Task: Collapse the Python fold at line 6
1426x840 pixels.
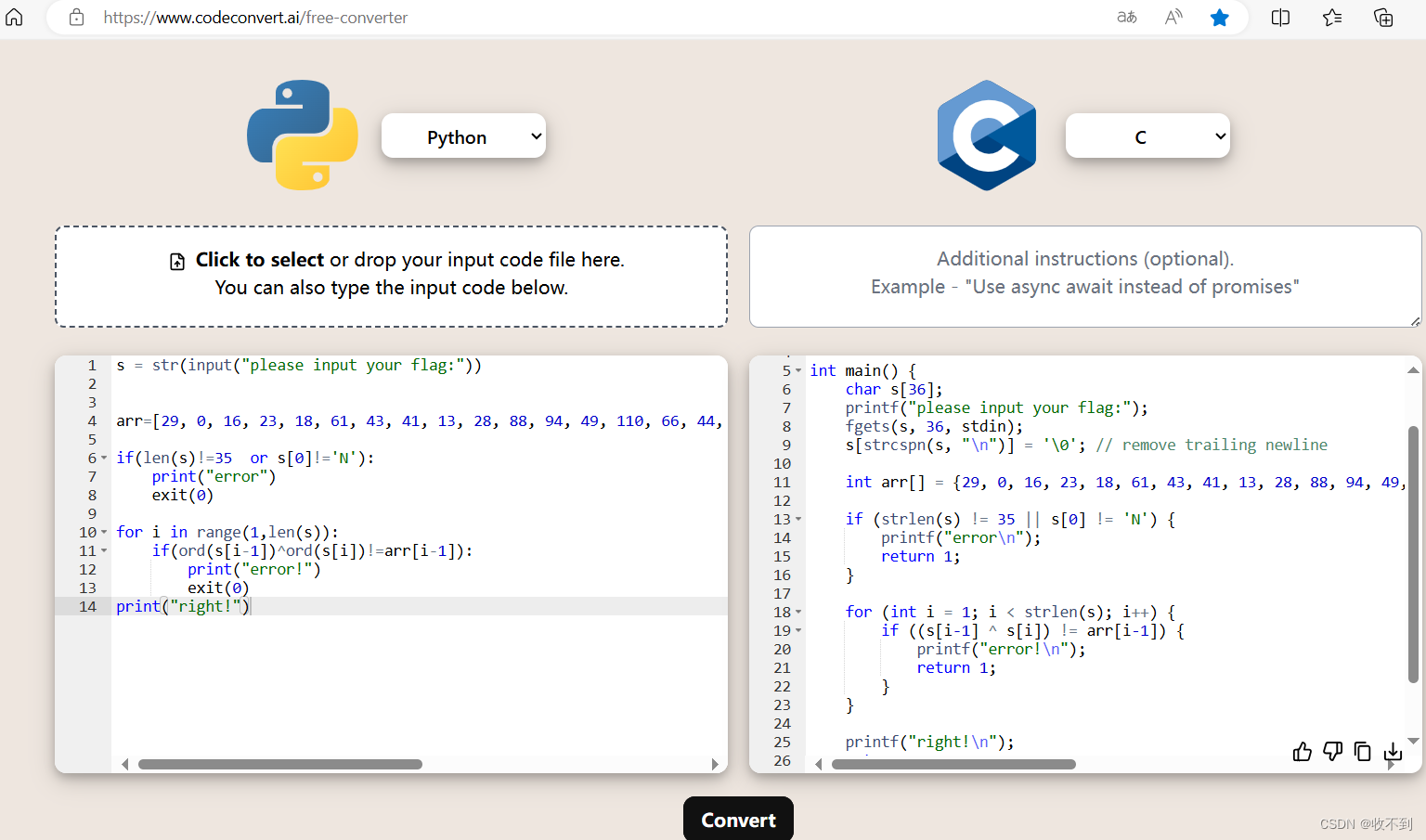Action: click(x=104, y=459)
